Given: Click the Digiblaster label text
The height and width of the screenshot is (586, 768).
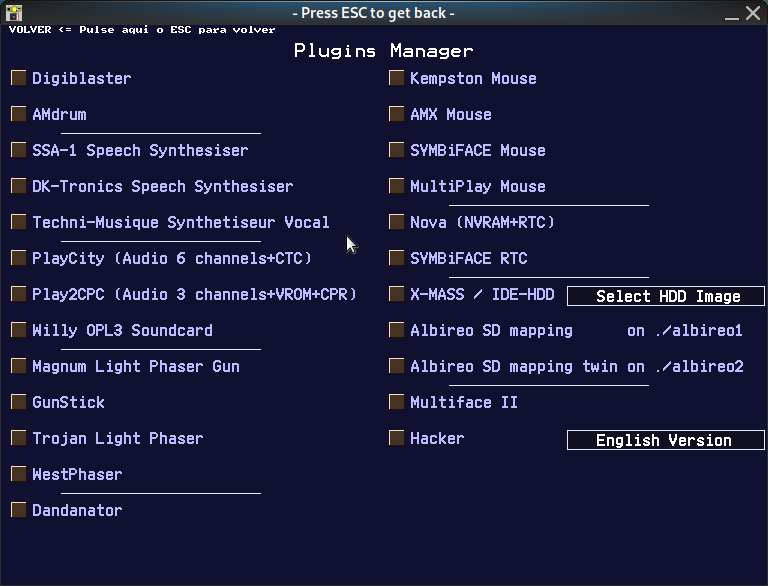Looking at the screenshot, I should (82, 78).
